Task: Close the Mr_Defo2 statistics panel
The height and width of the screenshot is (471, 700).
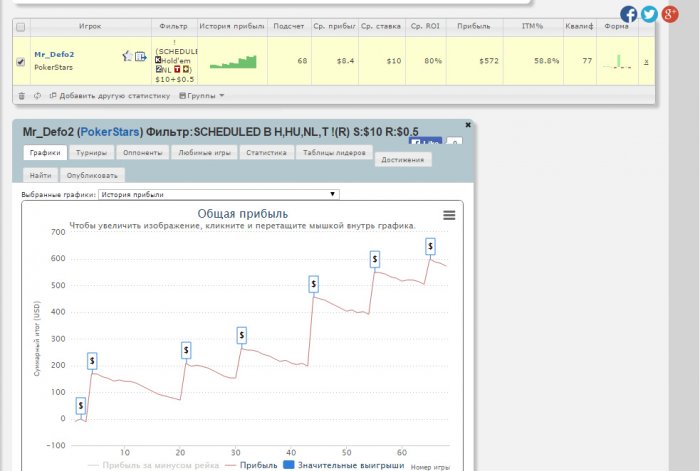Action: (468, 125)
